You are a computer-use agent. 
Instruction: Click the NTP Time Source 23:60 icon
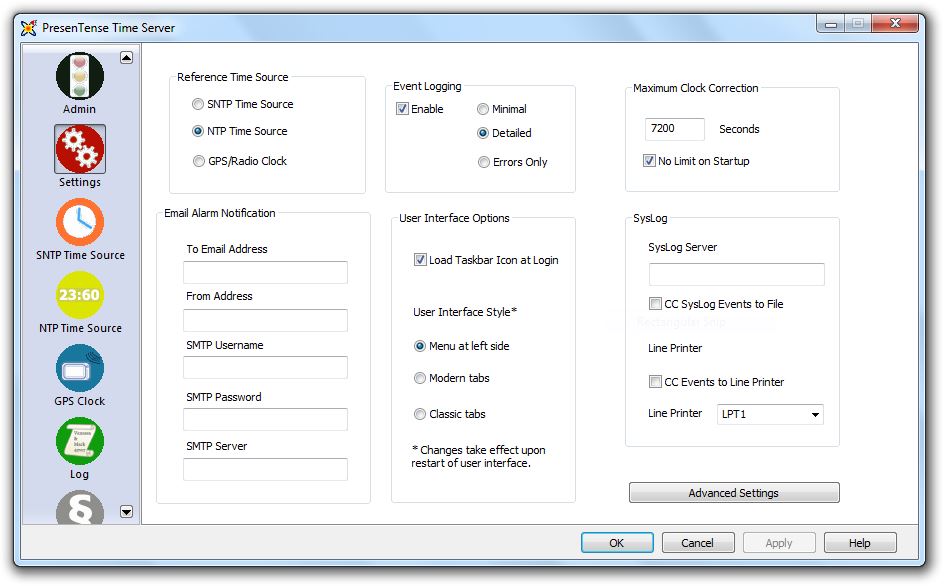[x=78, y=296]
